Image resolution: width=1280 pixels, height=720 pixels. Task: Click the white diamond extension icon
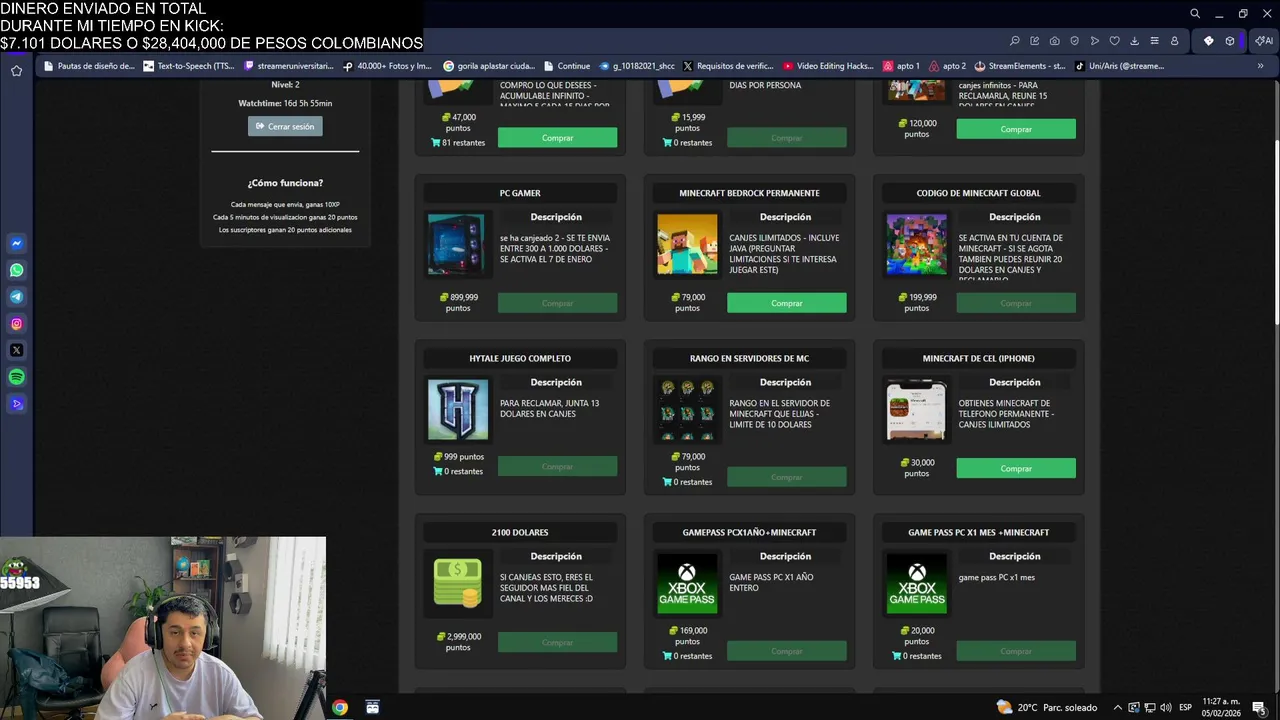[x=1209, y=41]
